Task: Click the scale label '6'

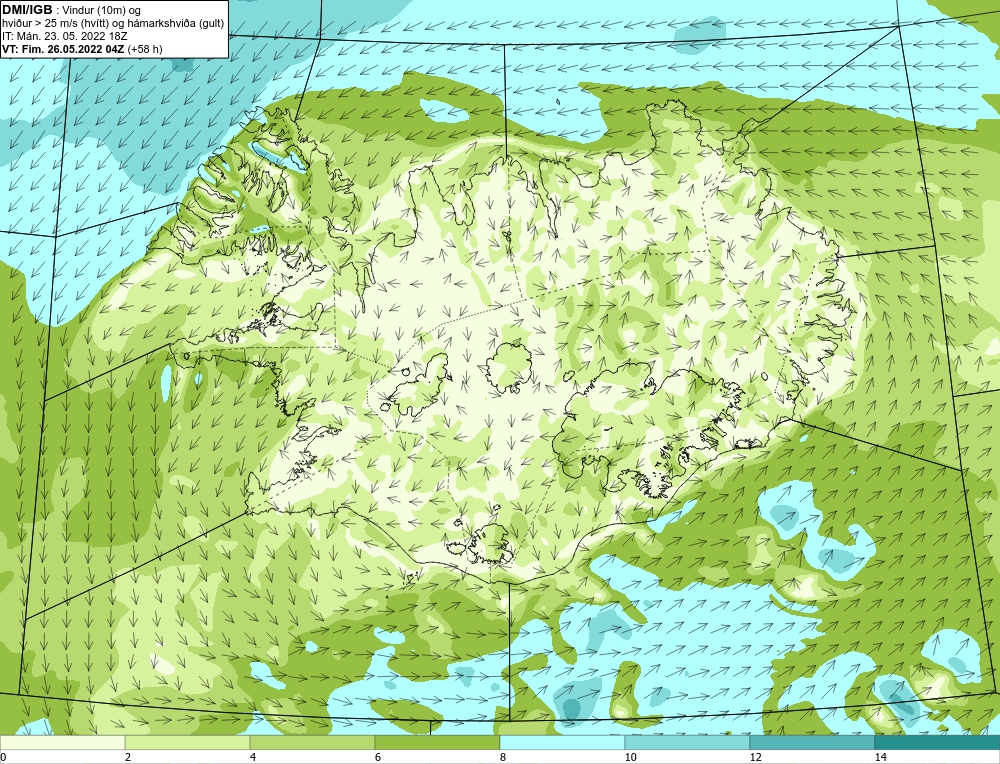Action: (x=378, y=757)
